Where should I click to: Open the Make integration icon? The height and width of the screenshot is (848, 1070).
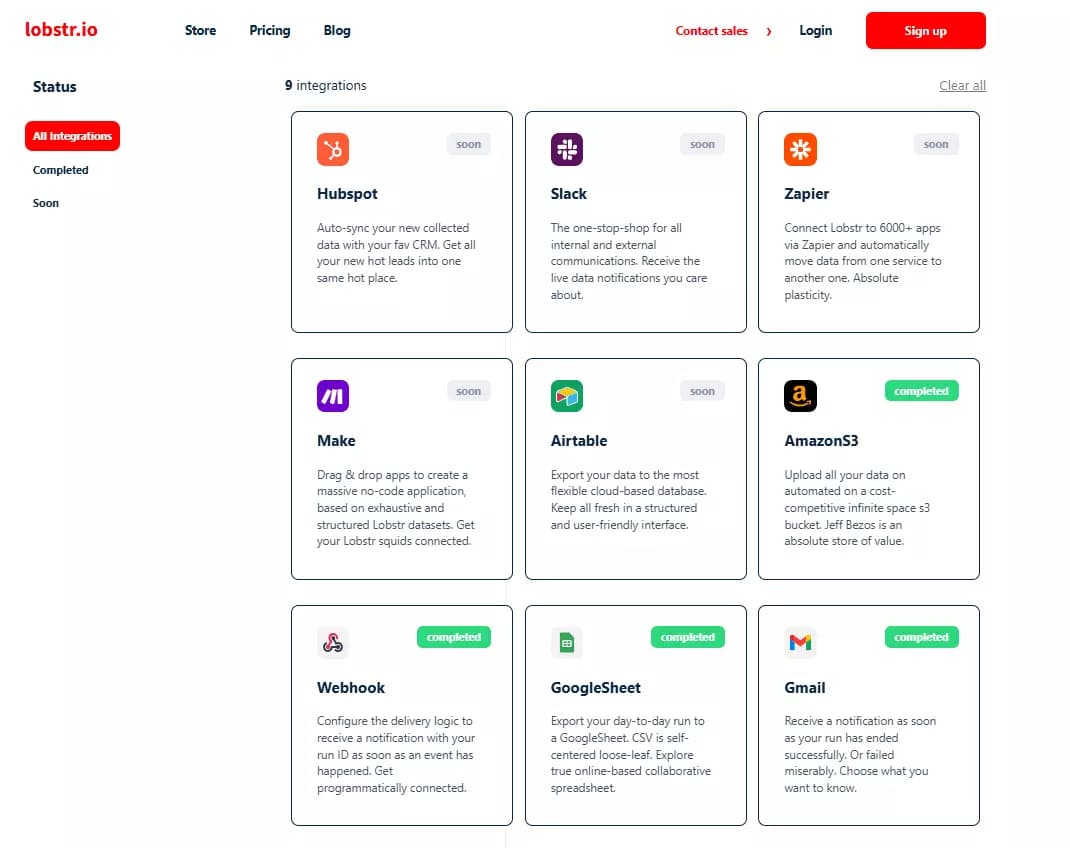pyautogui.click(x=333, y=395)
